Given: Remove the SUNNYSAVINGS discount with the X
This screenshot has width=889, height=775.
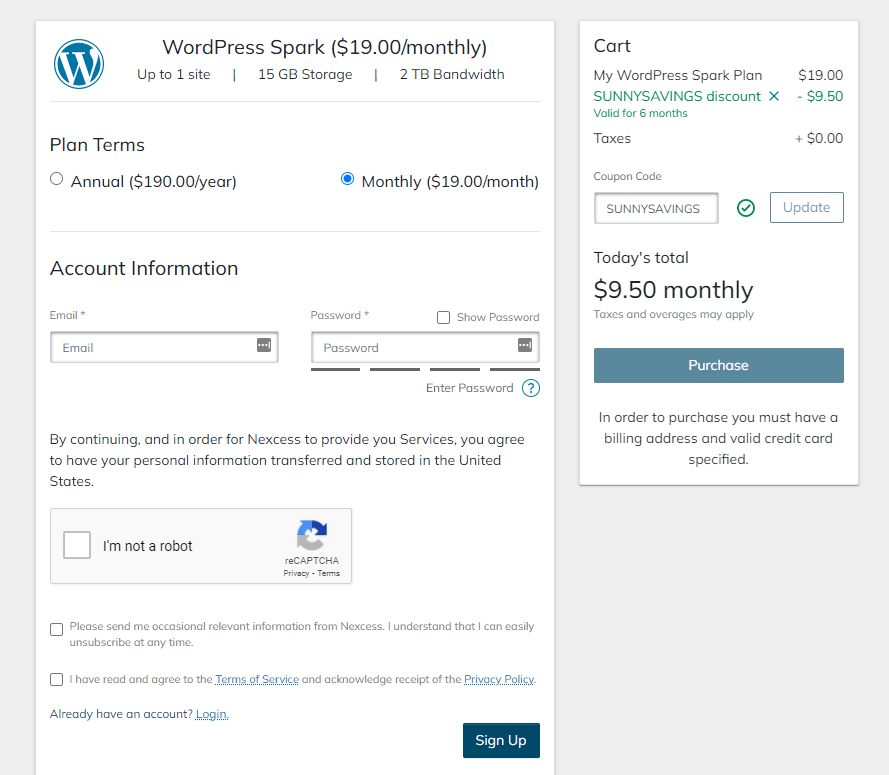Looking at the screenshot, I should 774,96.
